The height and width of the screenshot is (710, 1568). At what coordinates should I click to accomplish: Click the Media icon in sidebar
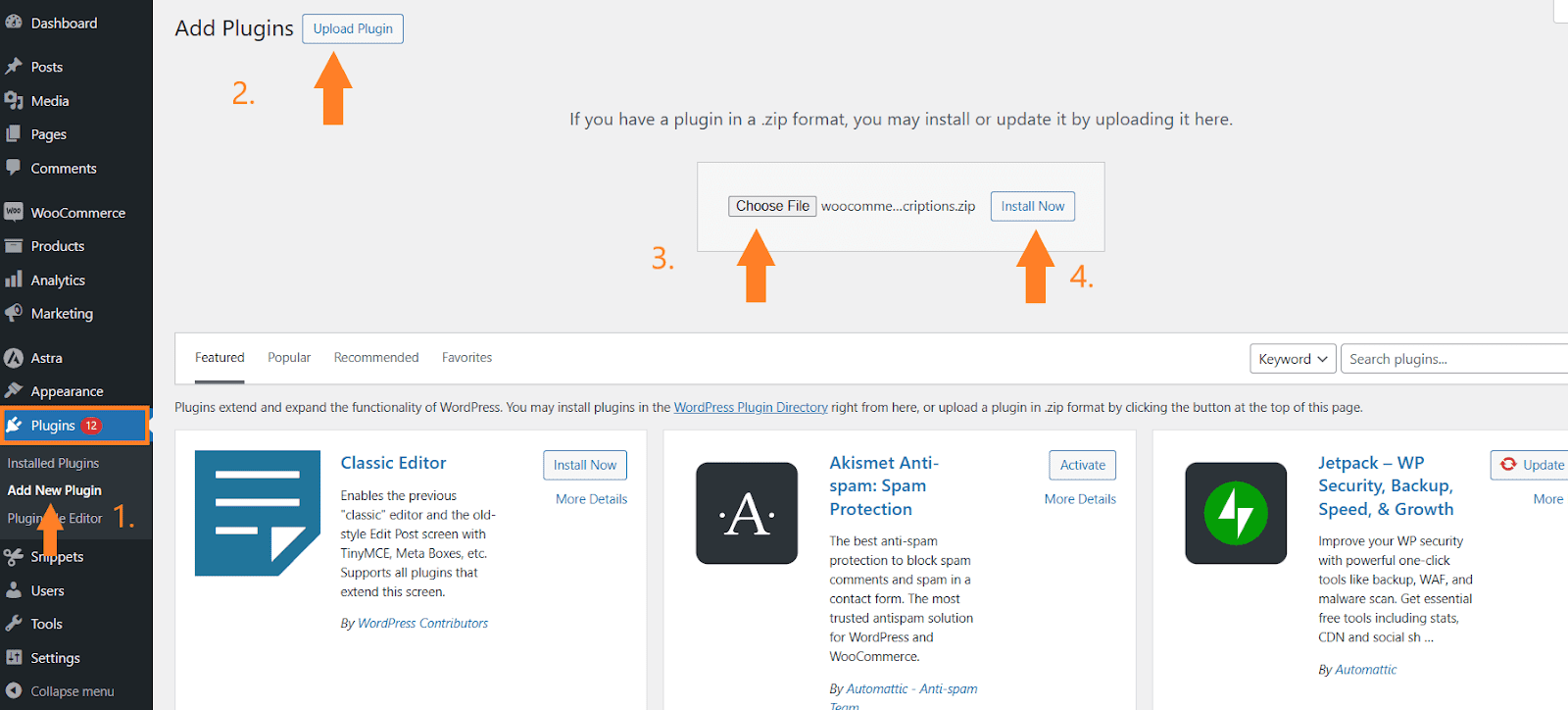pos(14,100)
